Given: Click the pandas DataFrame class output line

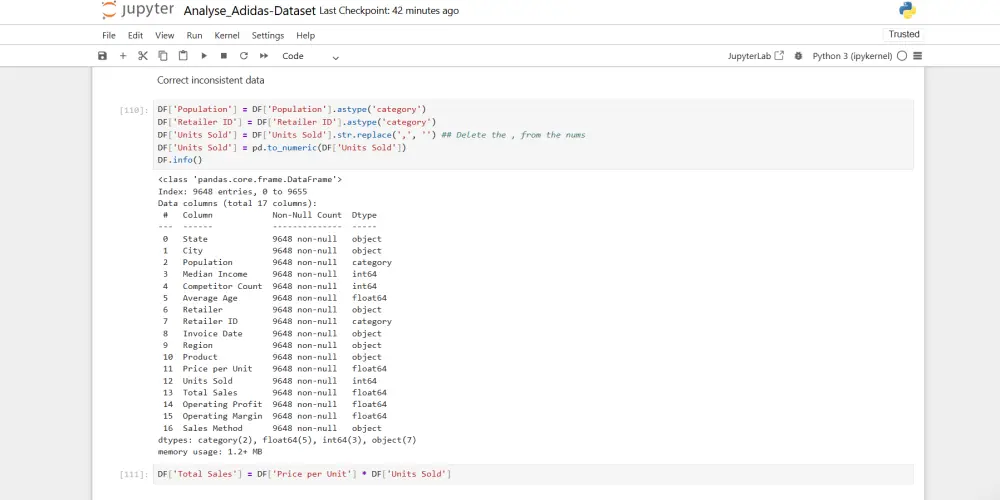Looking at the screenshot, I should [x=250, y=180].
